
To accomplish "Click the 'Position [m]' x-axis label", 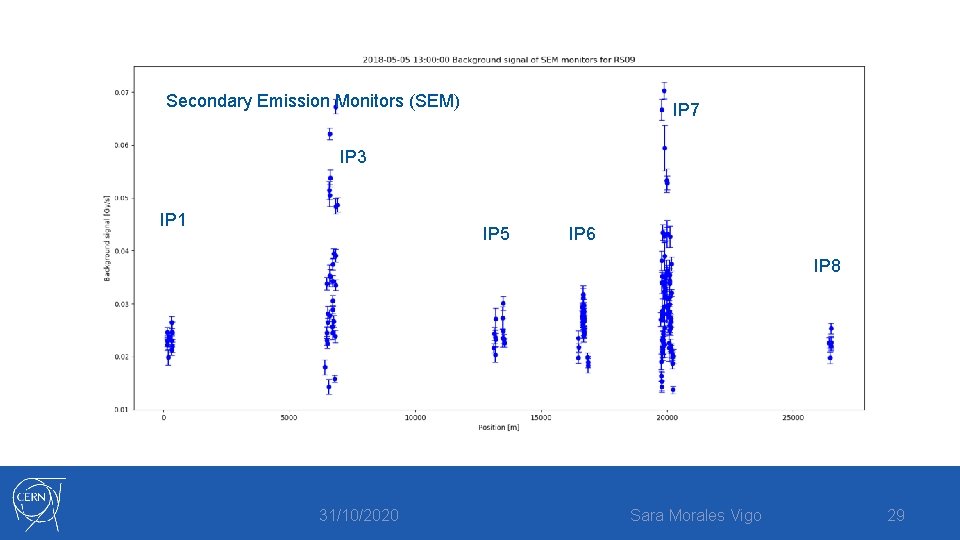I will coord(499,427).
